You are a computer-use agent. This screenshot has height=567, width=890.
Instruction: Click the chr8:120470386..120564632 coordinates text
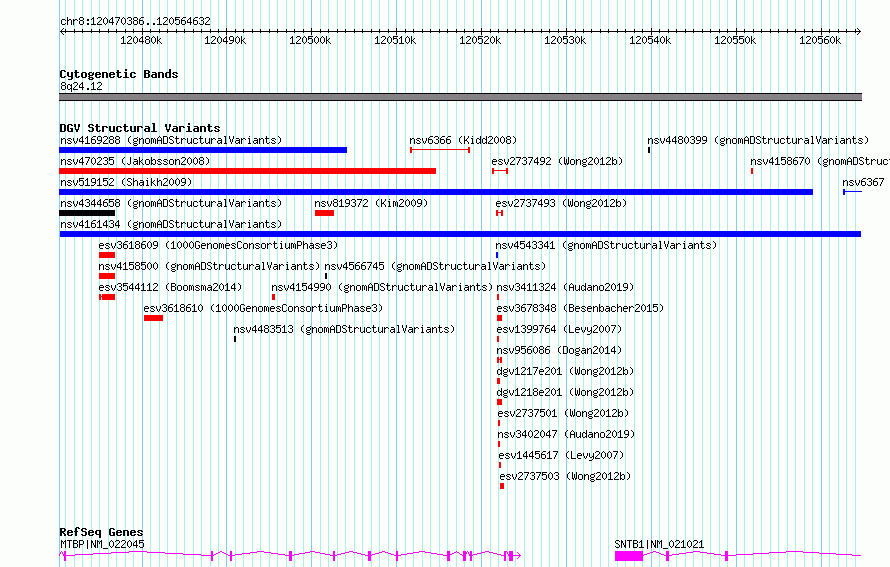pyautogui.click(x=135, y=21)
